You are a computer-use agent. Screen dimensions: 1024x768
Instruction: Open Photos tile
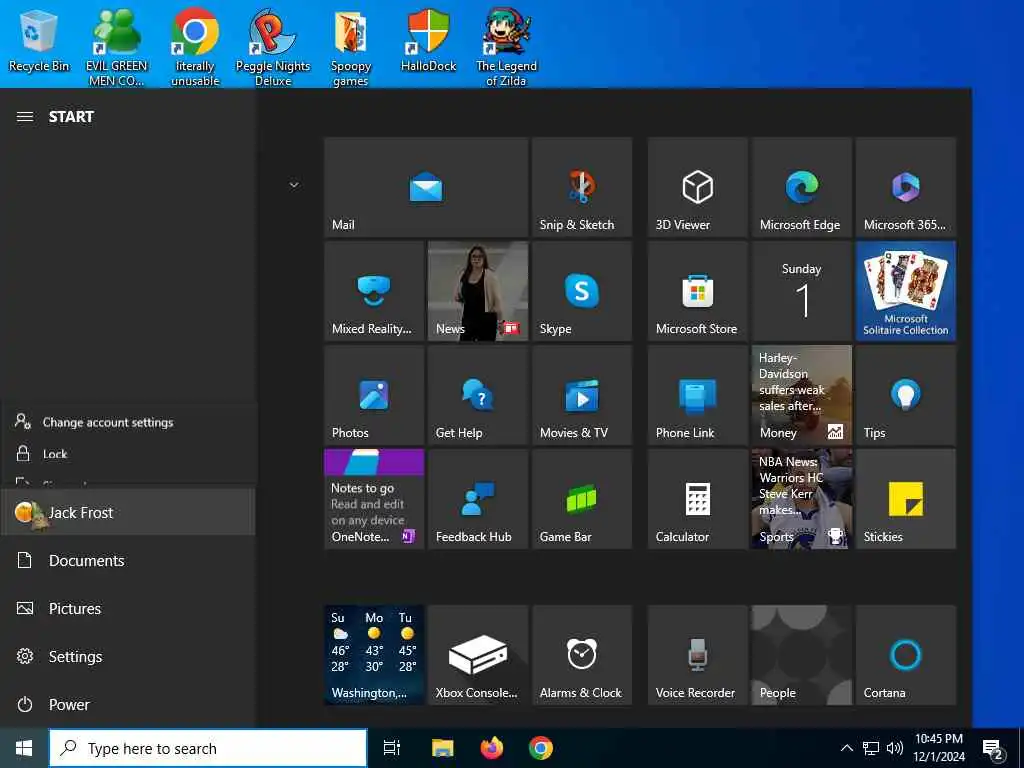(374, 394)
